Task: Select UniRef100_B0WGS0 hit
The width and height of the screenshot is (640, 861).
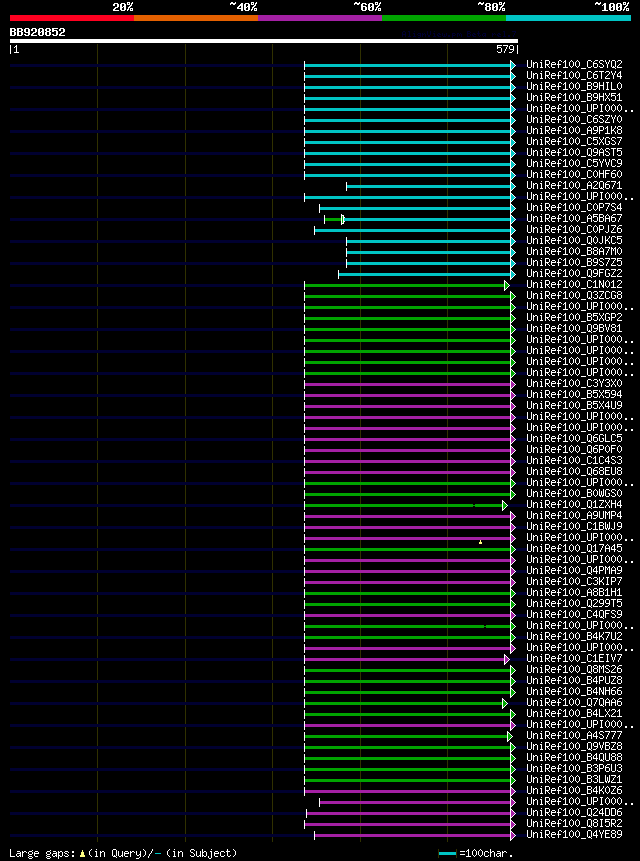Action: [574, 494]
